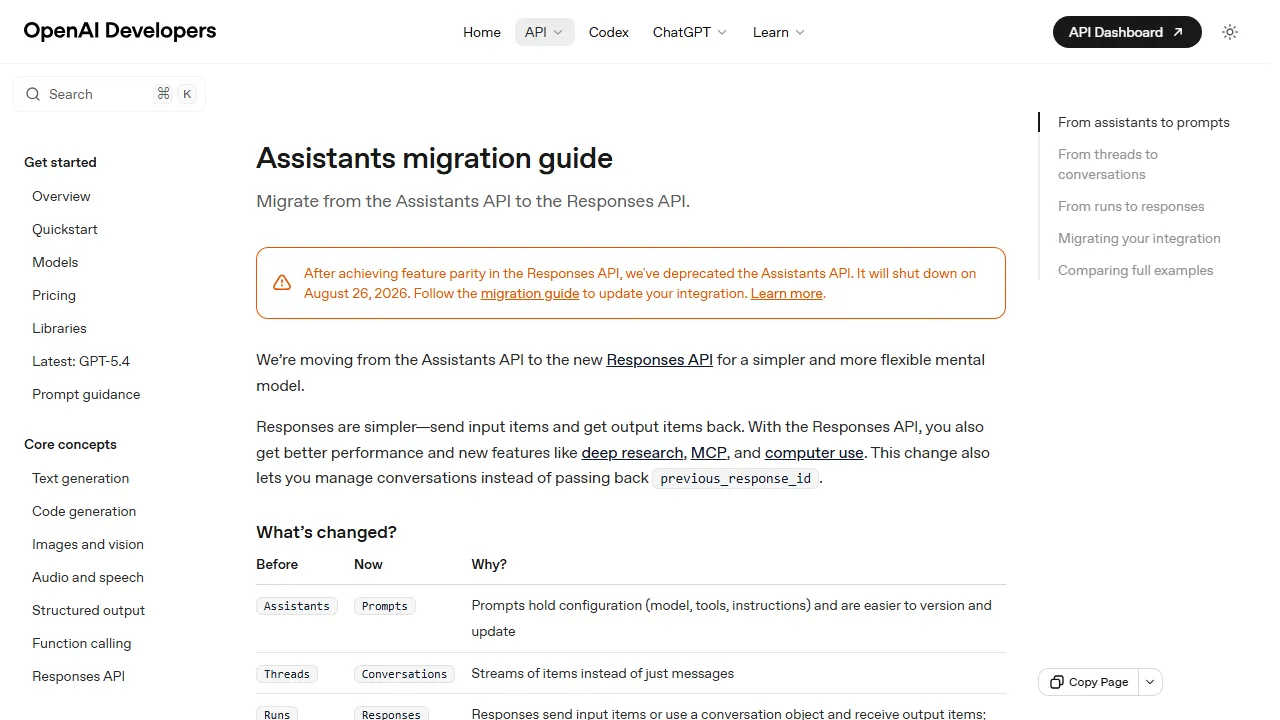
Task: Open the Responses API link
Action: [659, 359]
